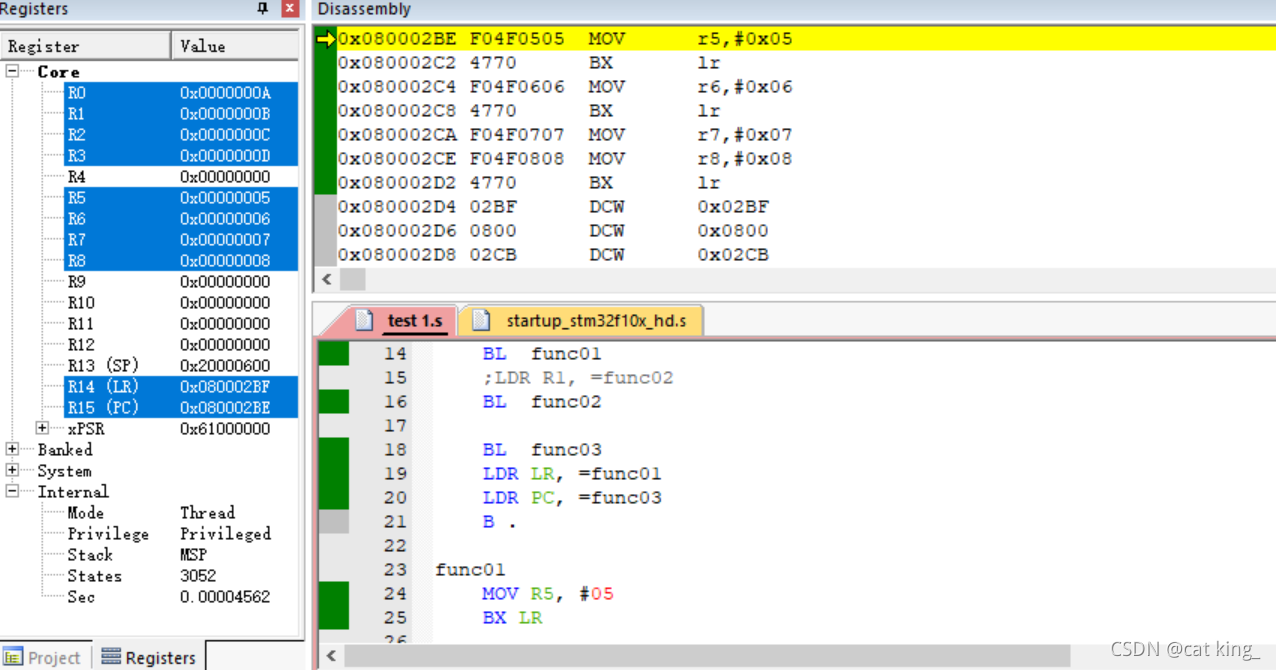Select the R13 (SP) register
This screenshot has height=670, width=1276.
(x=181, y=366)
